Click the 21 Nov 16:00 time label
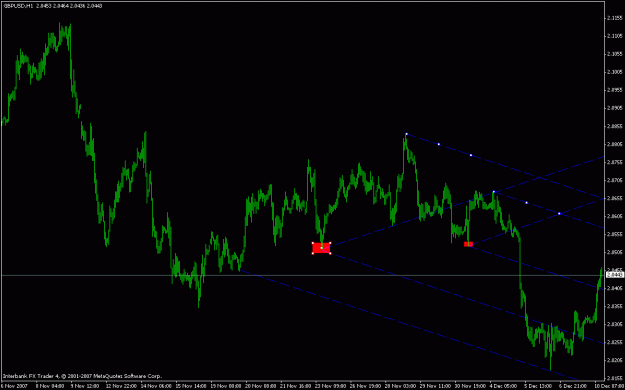The width and height of the screenshot is (625, 390). pyautogui.click(x=295, y=386)
